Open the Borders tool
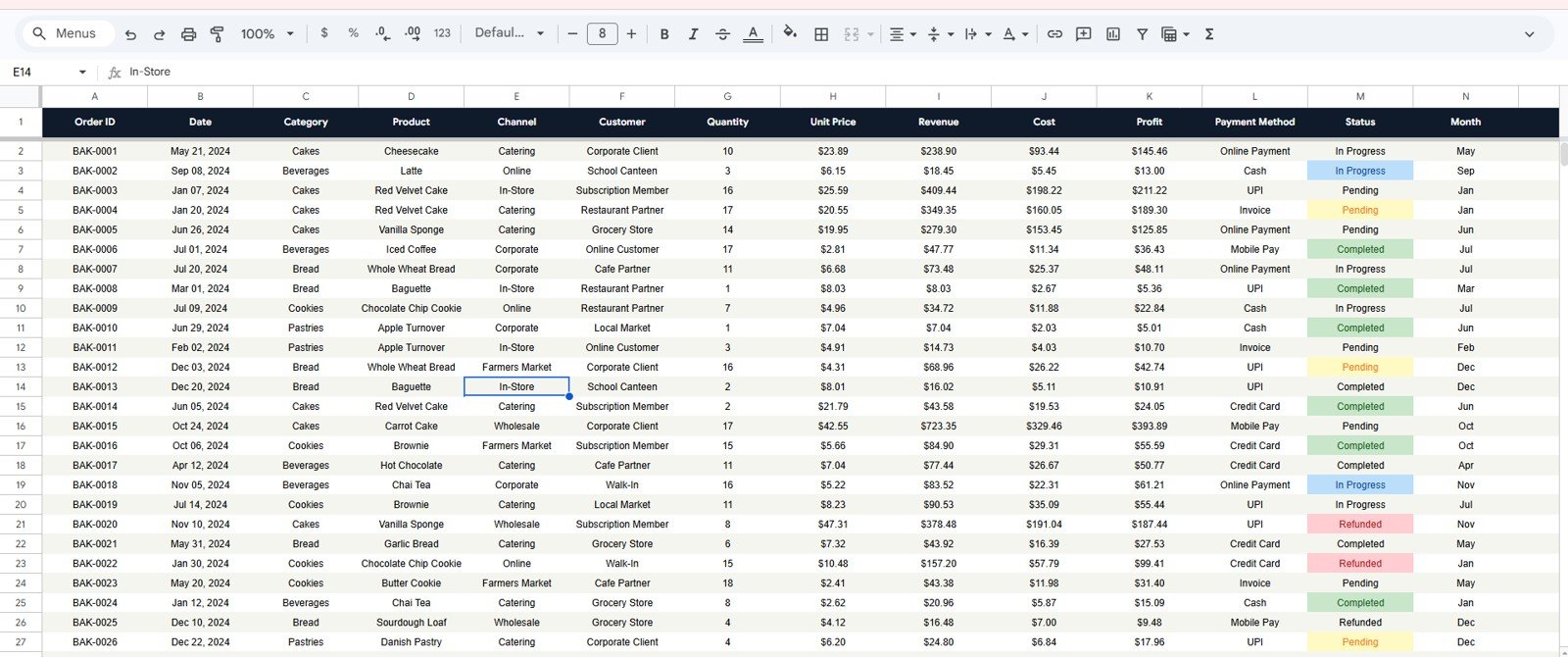 coord(821,34)
